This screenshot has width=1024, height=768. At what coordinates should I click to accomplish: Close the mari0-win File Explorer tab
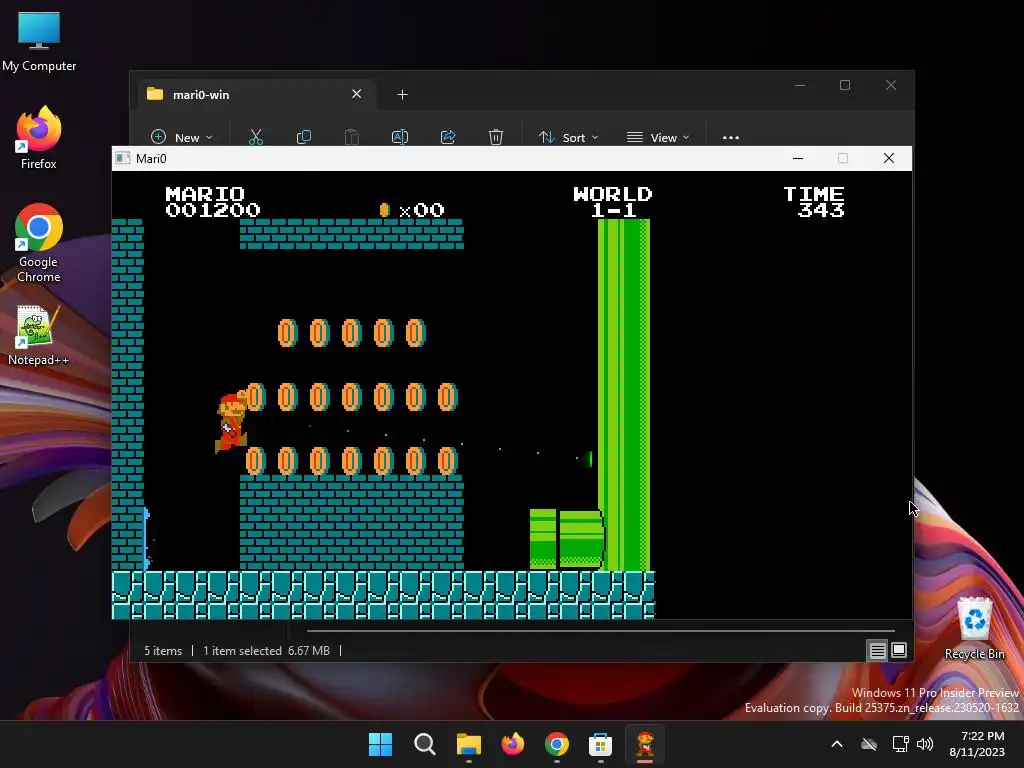tap(357, 94)
